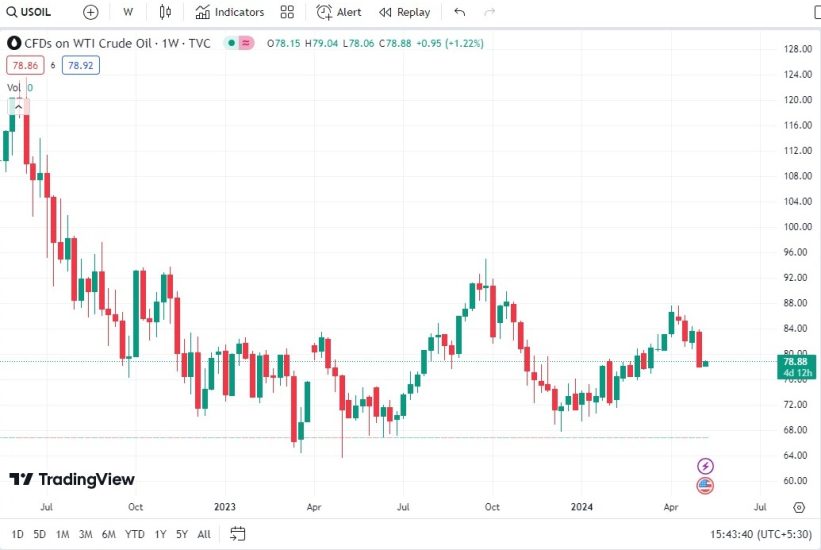Screen dimensions: 821x550
Task: Click the undo arrow
Action: point(459,12)
